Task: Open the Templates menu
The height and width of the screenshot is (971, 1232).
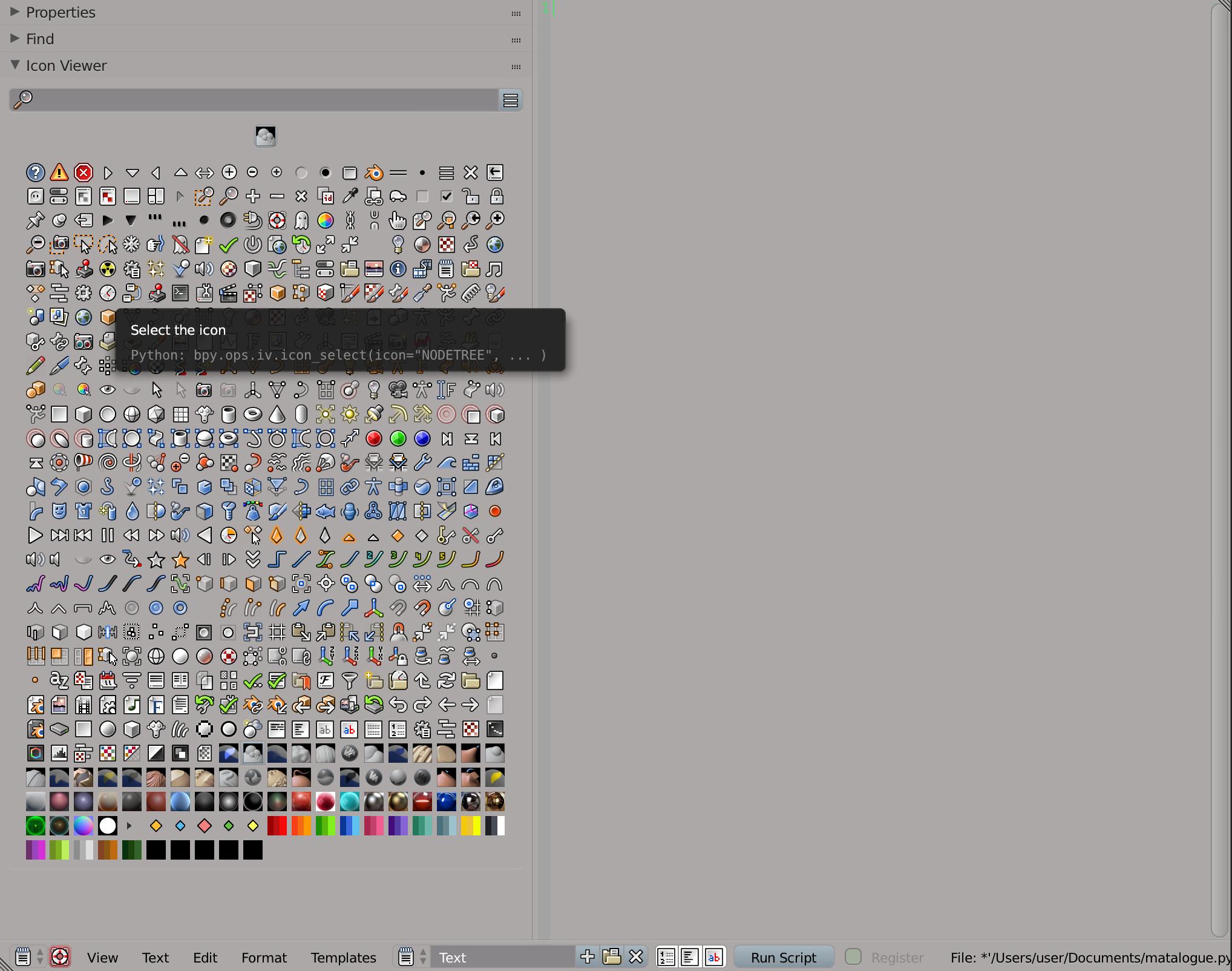Action: click(x=343, y=957)
